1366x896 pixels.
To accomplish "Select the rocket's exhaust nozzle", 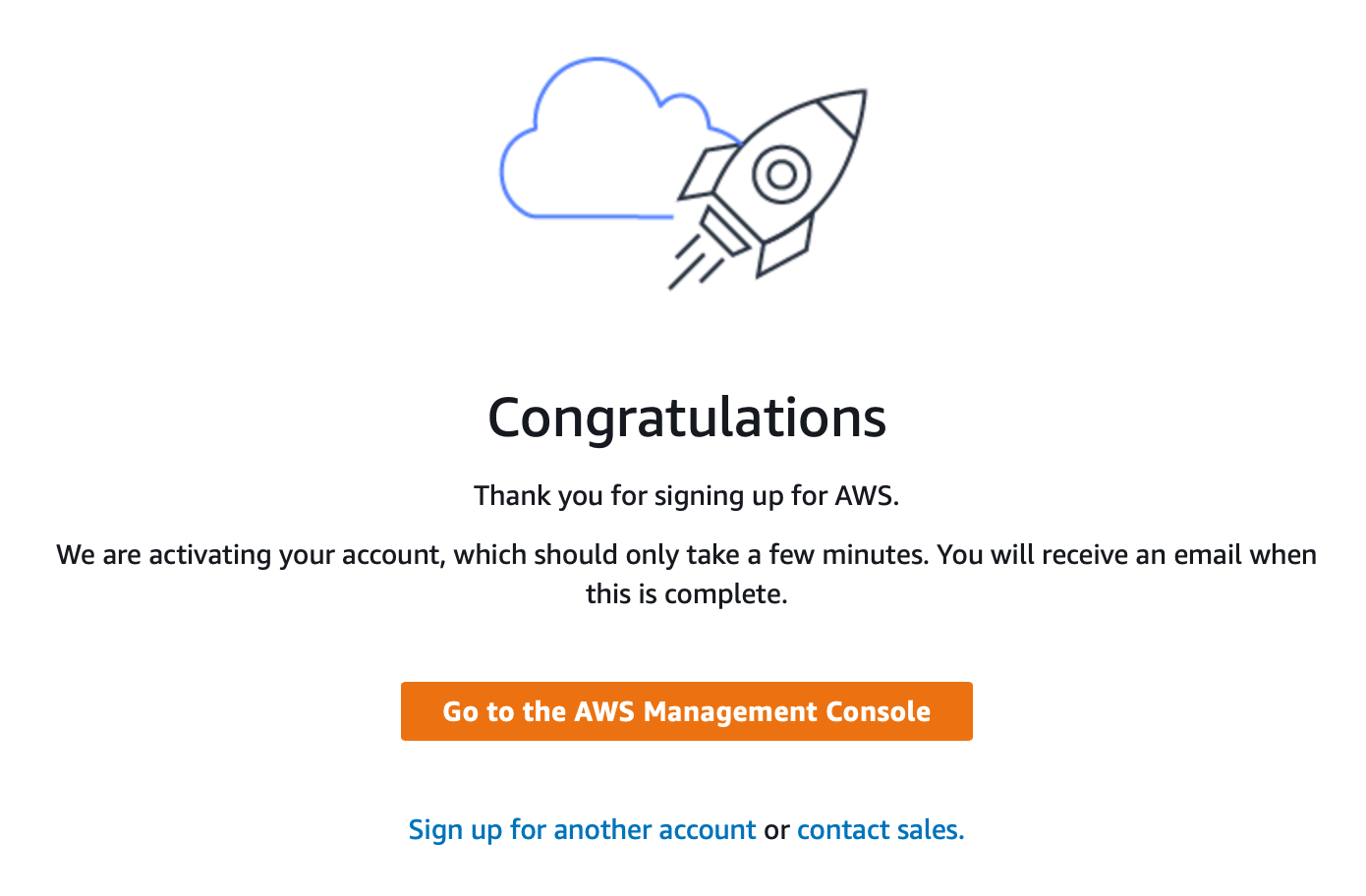I will (x=724, y=230).
